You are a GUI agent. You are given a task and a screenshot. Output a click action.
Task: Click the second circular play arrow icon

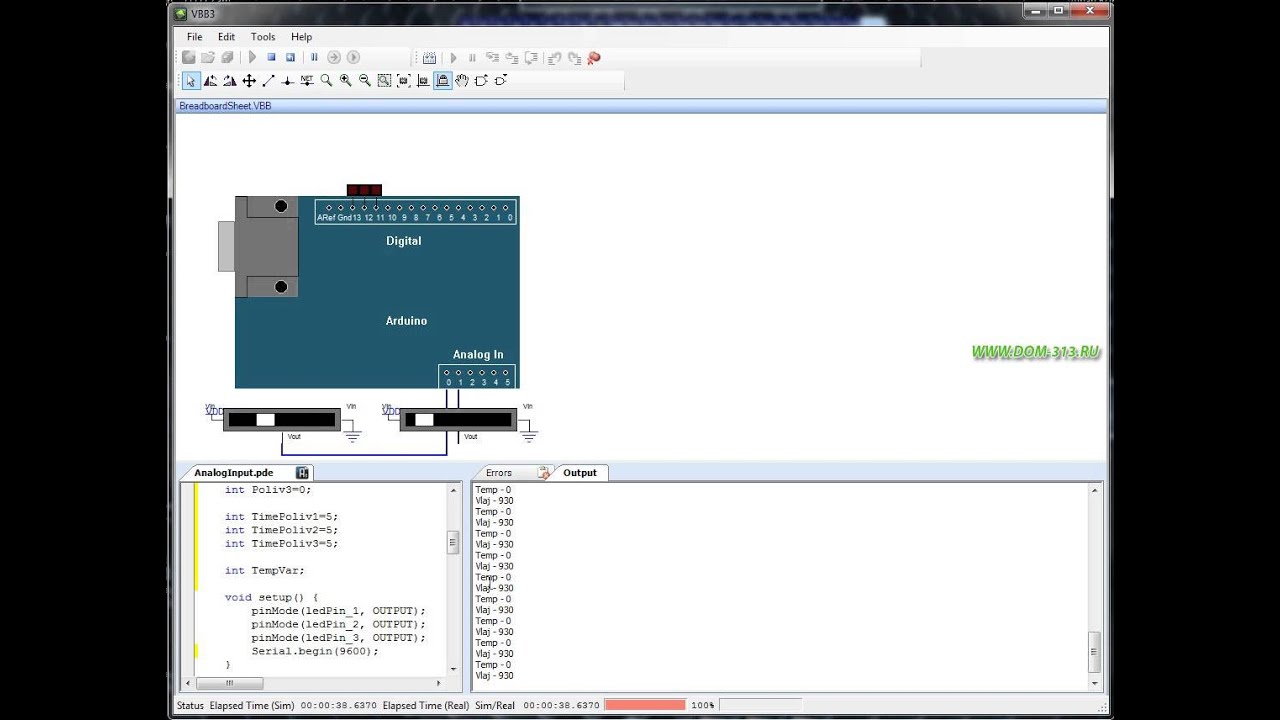click(x=353, y=58)
